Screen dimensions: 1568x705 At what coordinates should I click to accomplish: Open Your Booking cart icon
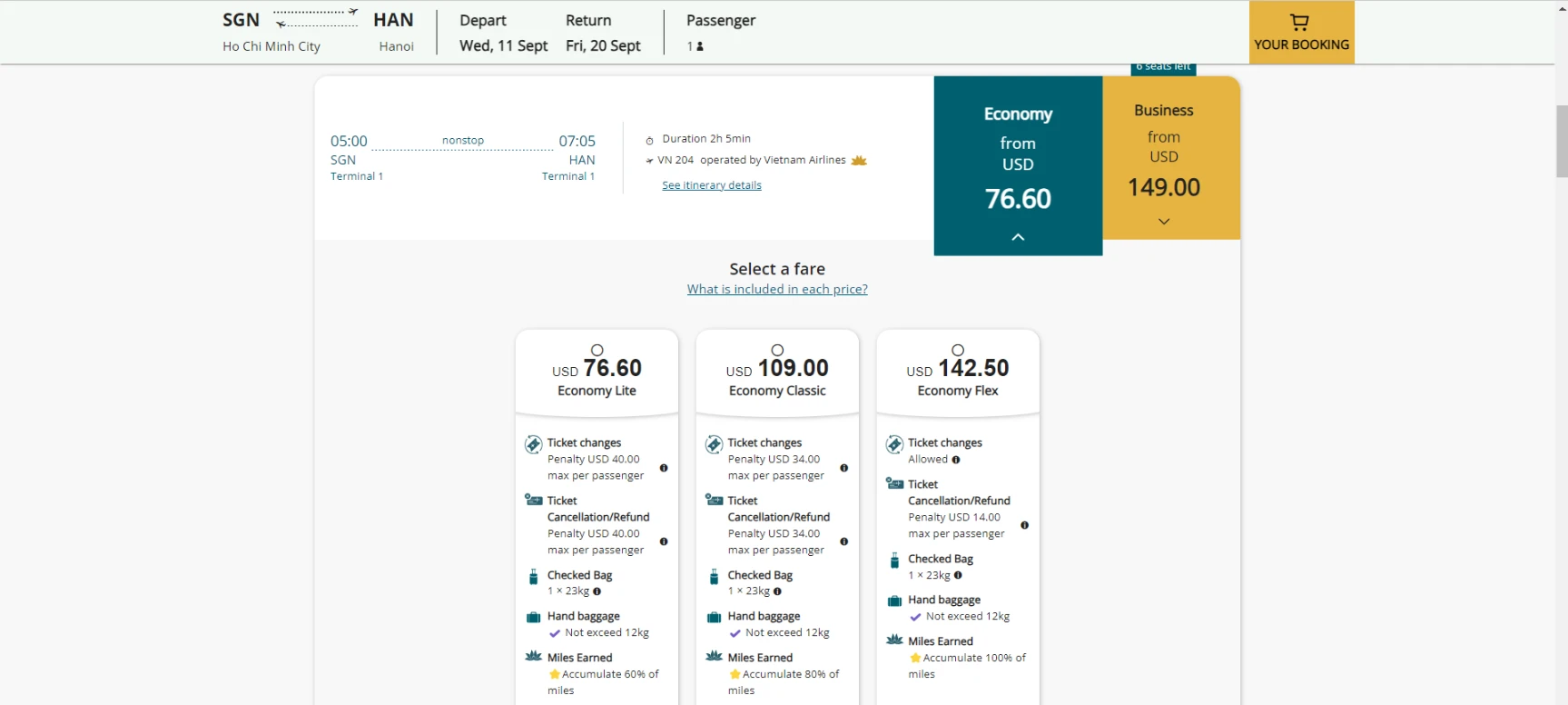pos(1300,22)
